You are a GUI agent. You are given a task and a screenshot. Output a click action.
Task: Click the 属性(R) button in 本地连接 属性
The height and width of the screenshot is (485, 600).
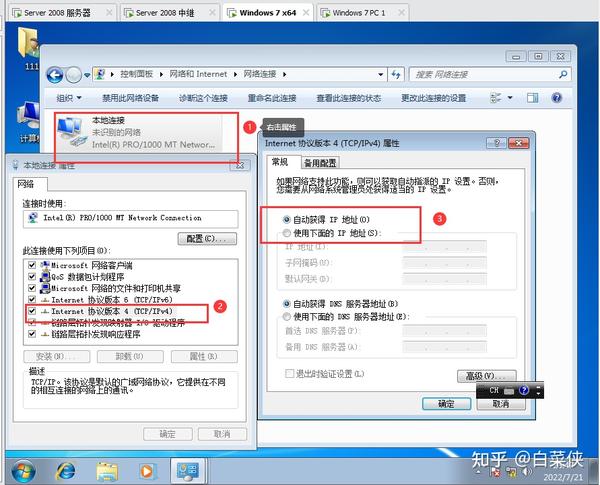coord(204,356)
